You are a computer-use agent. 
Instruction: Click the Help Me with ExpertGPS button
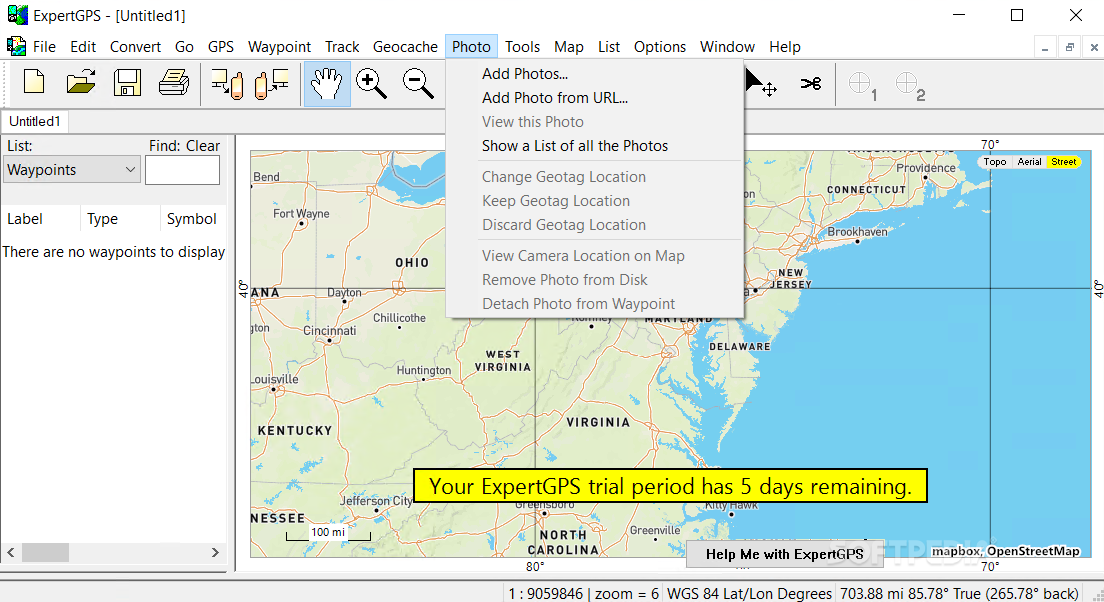pyautogui.click(x=784, y=554)
